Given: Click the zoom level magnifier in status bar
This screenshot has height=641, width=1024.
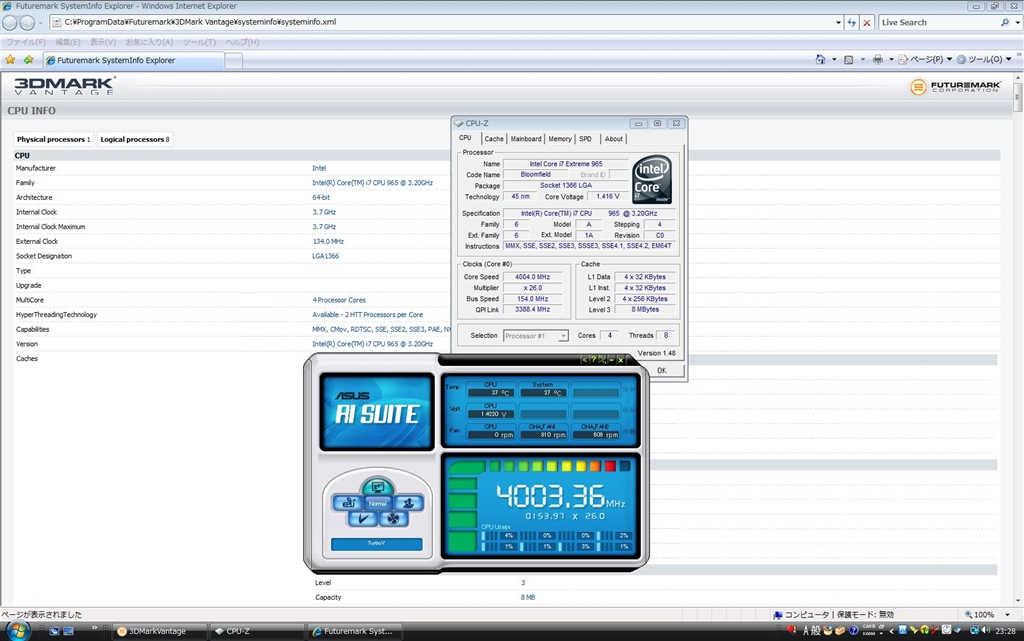Looking at the screenshot, I should (x=968, y=614).
